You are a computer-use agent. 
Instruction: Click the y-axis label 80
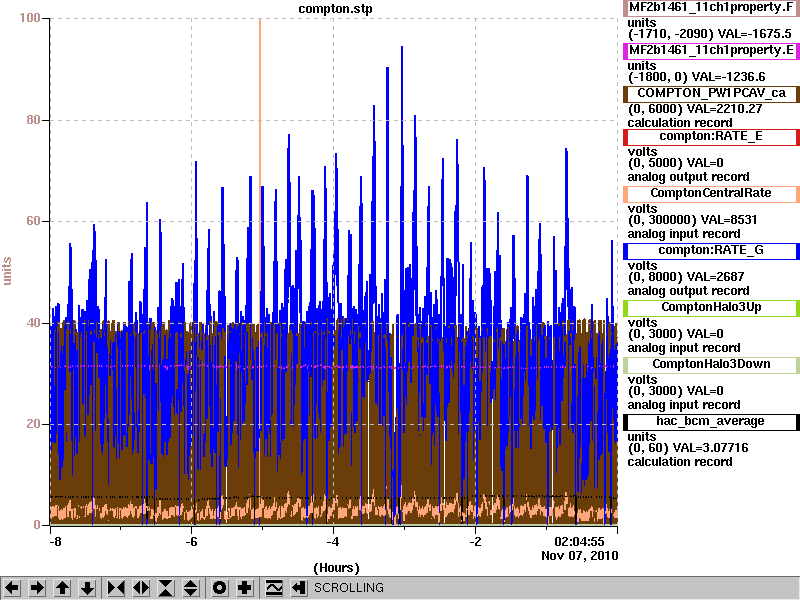pyautogui.click(x=33, y=120)
